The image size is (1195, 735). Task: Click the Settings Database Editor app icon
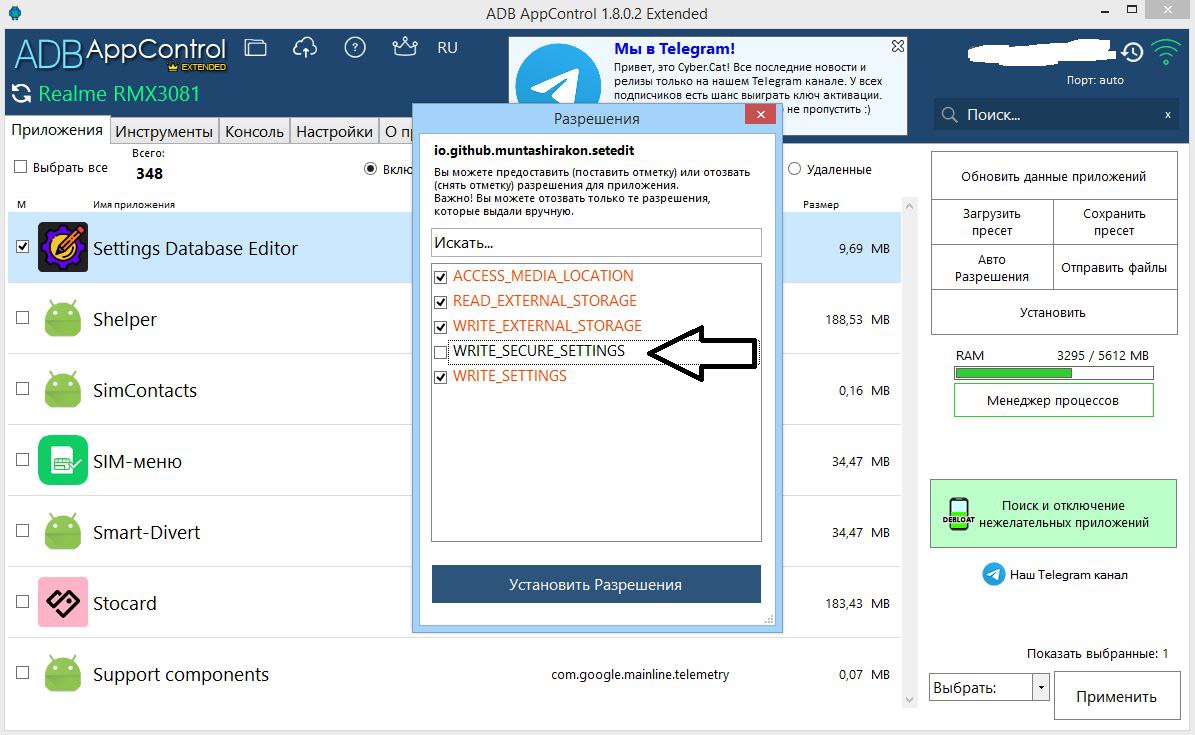[62, 247]
